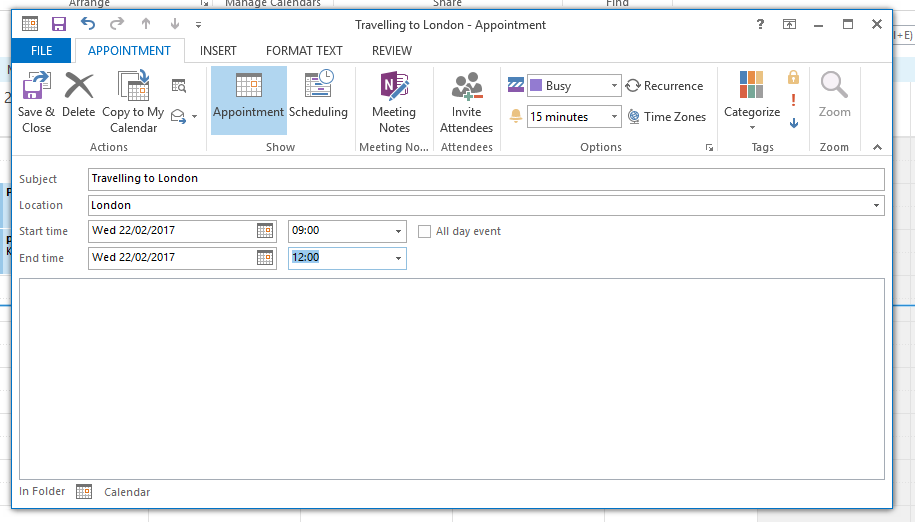The width and height of the screenshot is (915, 522).
Task: Open Start time date picker calendar
Action: tap(265, 231)
